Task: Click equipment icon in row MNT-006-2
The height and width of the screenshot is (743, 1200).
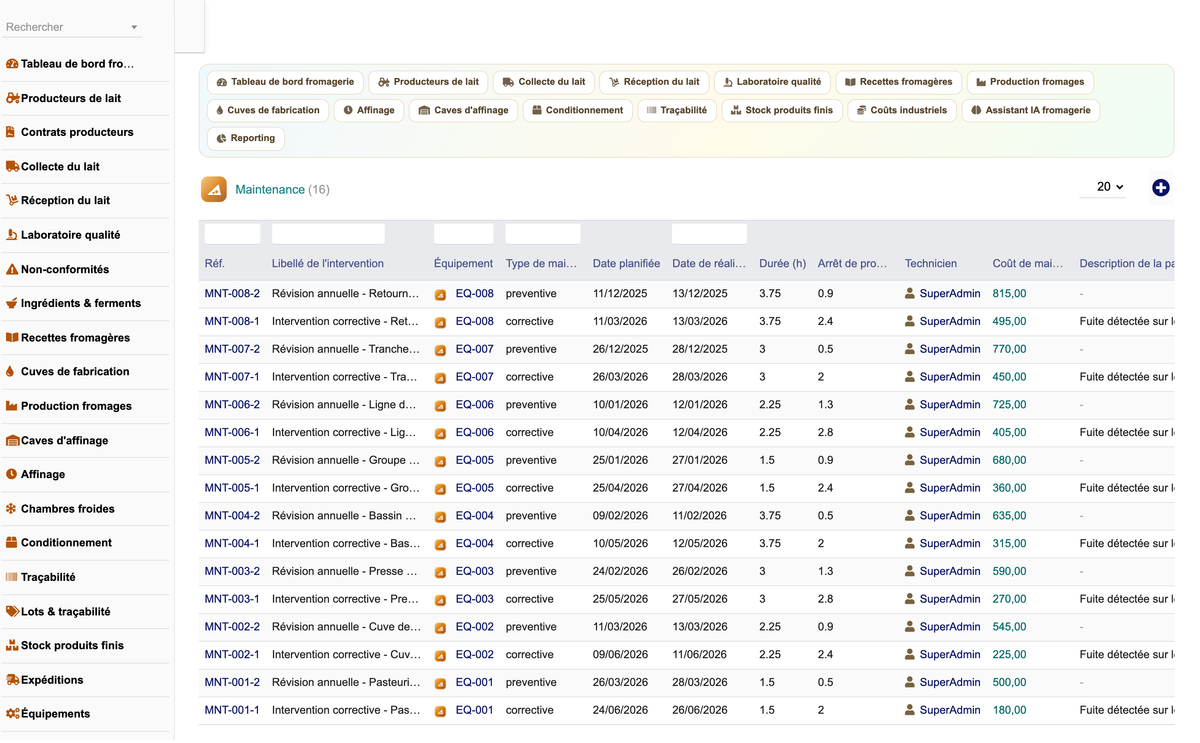Action: 440,406
